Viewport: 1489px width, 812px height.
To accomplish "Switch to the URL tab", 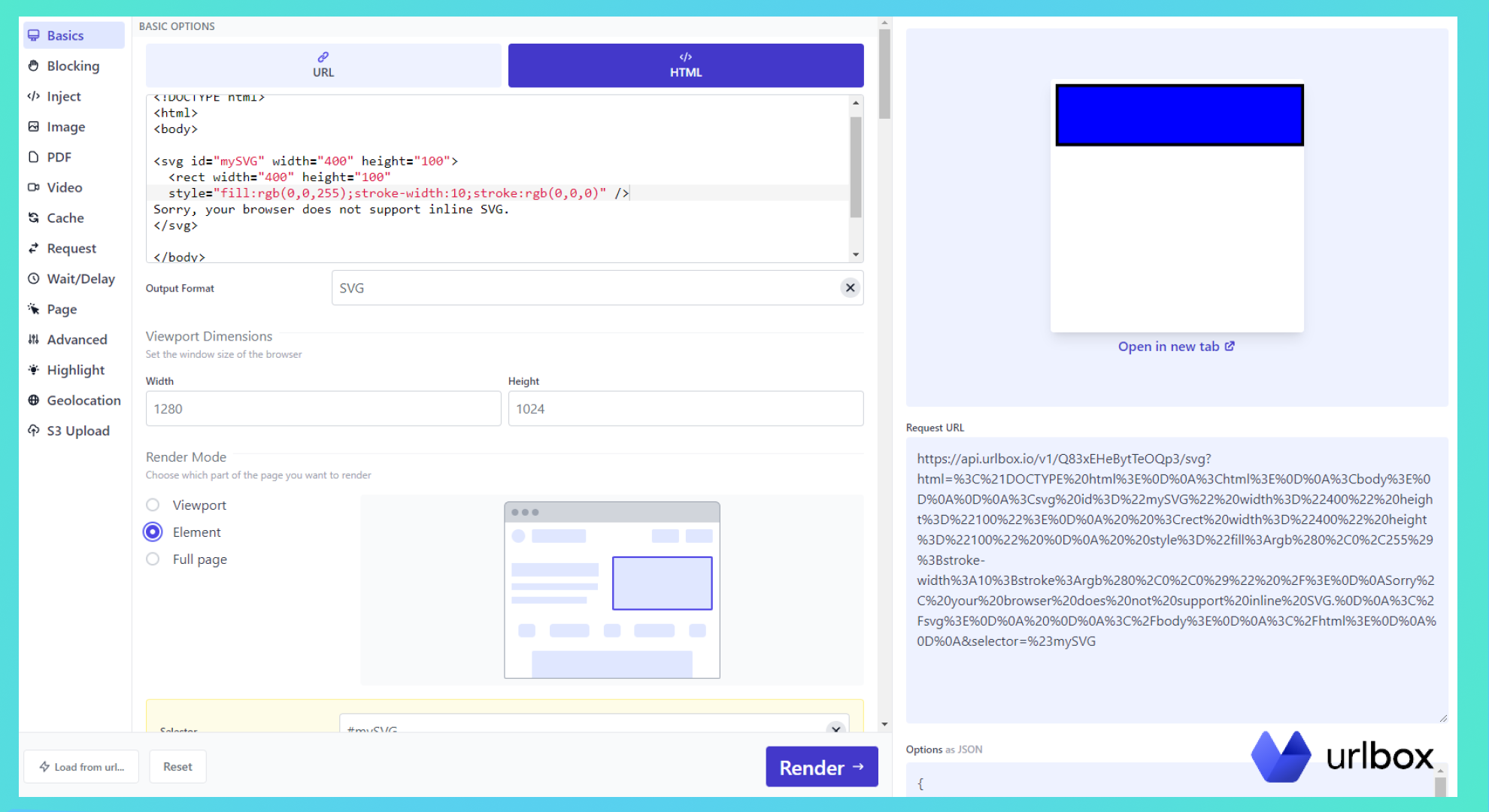I will 323,65.
